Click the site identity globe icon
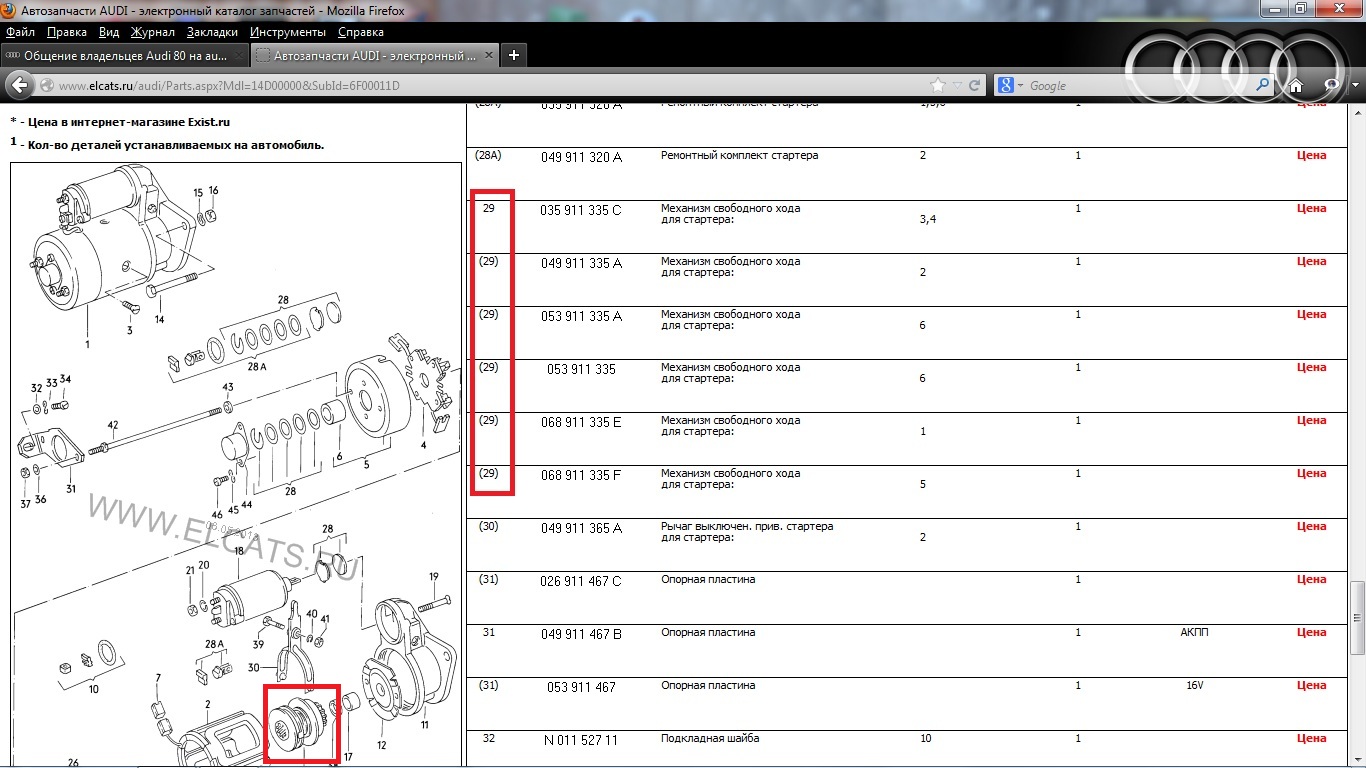1366x768 pixels. (47, 86)
